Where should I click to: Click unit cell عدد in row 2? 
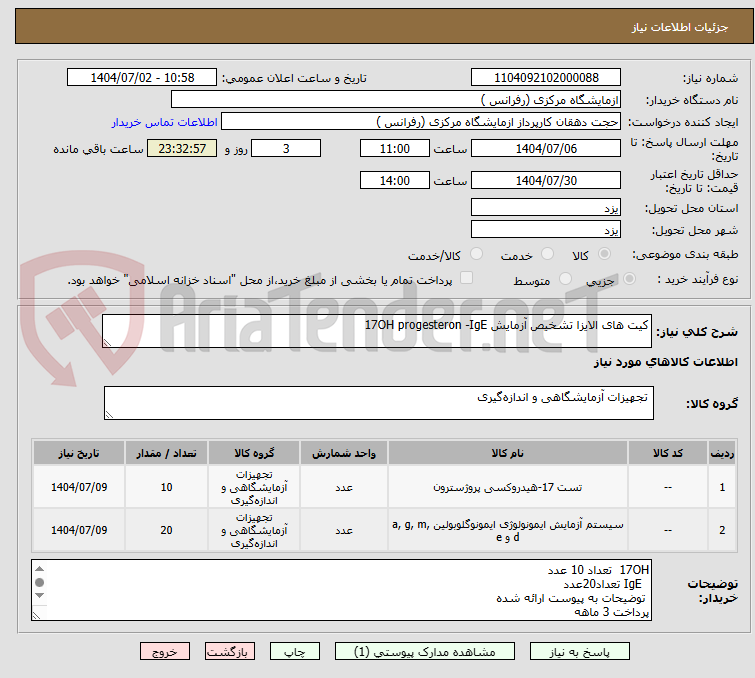tap(344, 531)
